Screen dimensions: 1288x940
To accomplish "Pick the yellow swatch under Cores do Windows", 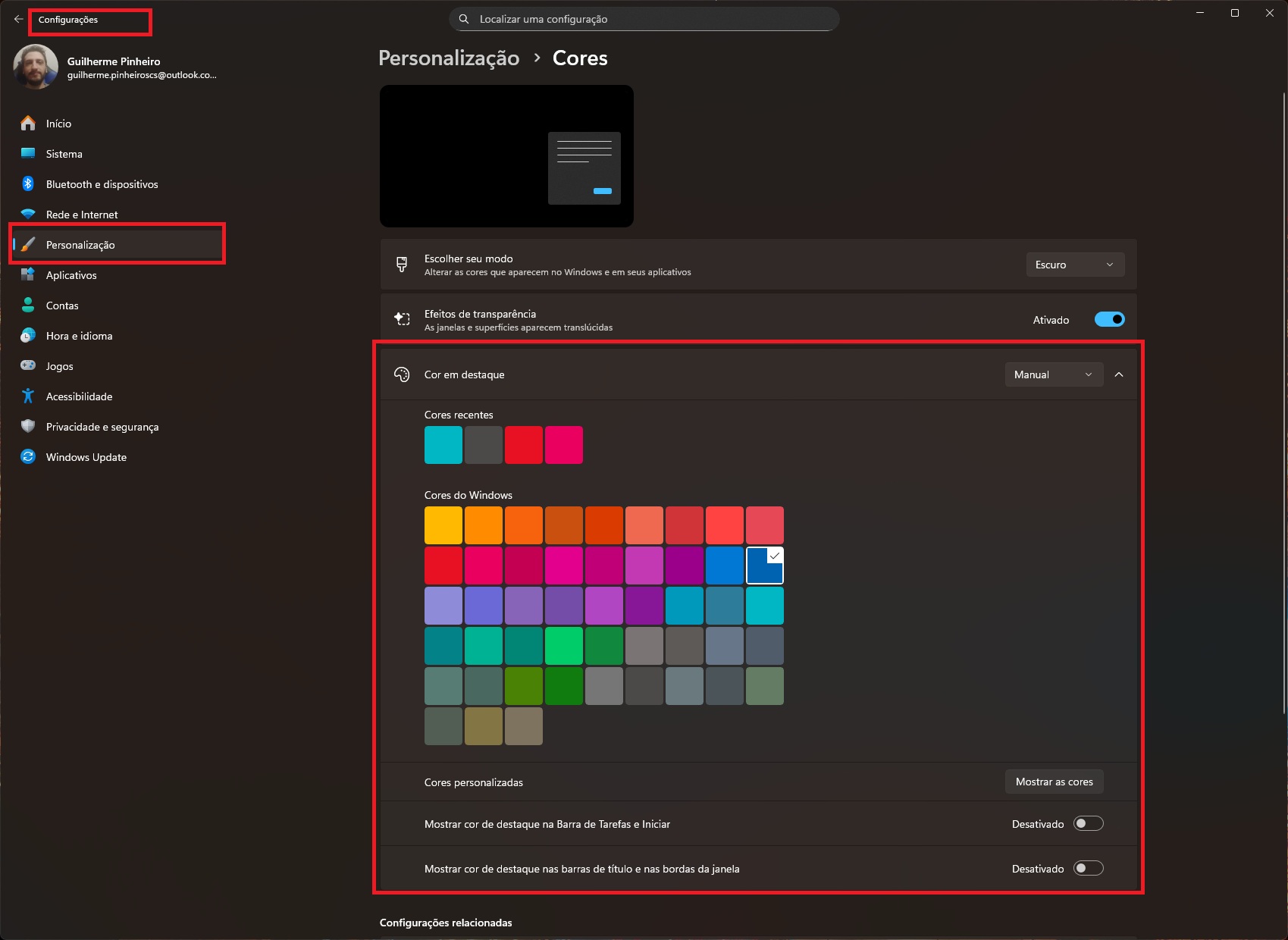I will click(x=443, y=525).
